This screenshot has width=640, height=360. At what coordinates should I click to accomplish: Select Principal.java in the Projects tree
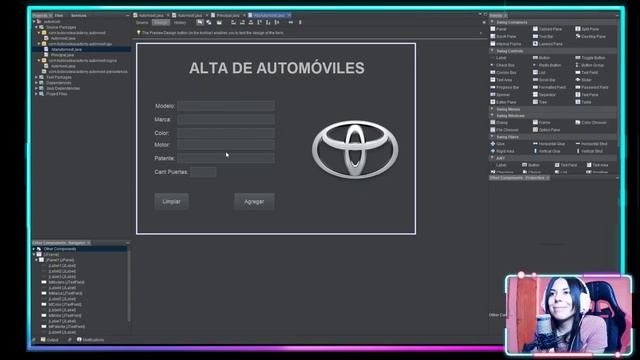click(x=62, y=55)
